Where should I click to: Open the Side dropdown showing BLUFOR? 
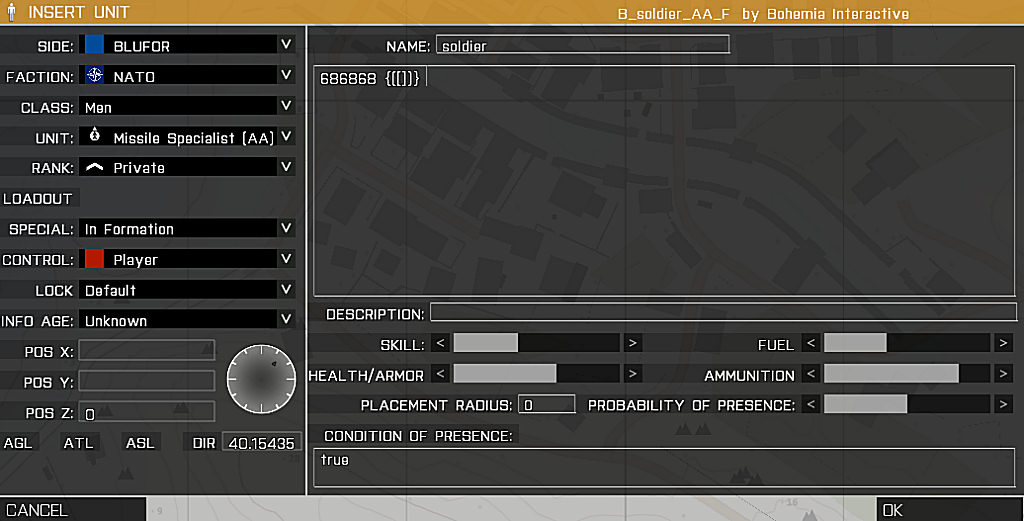pos(187,45)
